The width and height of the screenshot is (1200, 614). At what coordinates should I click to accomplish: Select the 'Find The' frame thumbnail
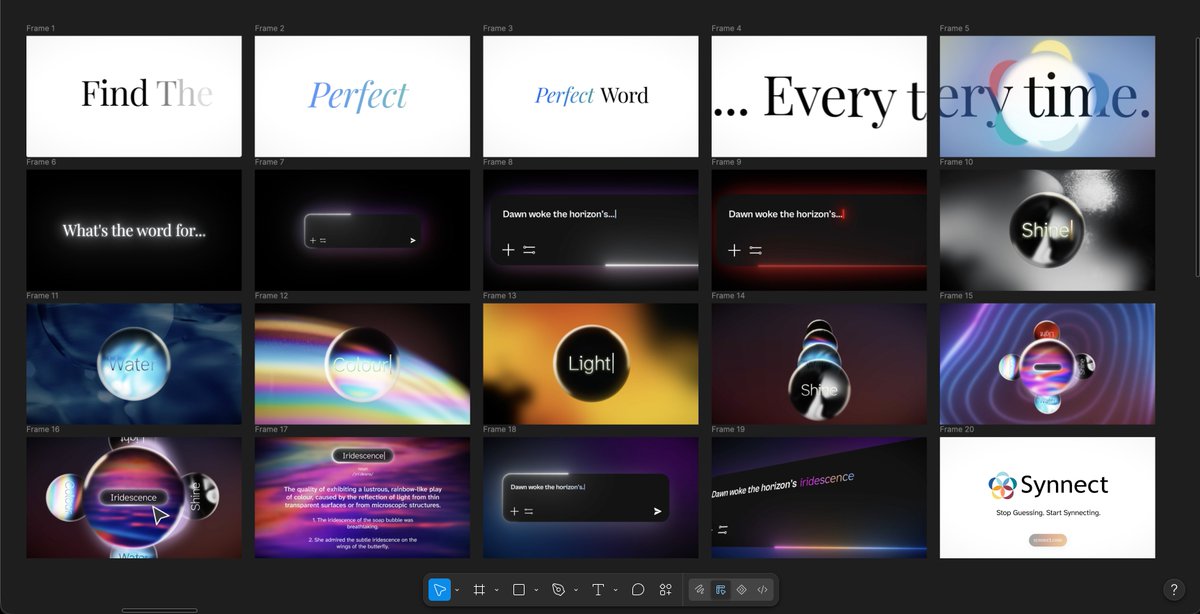coord(134,96)
